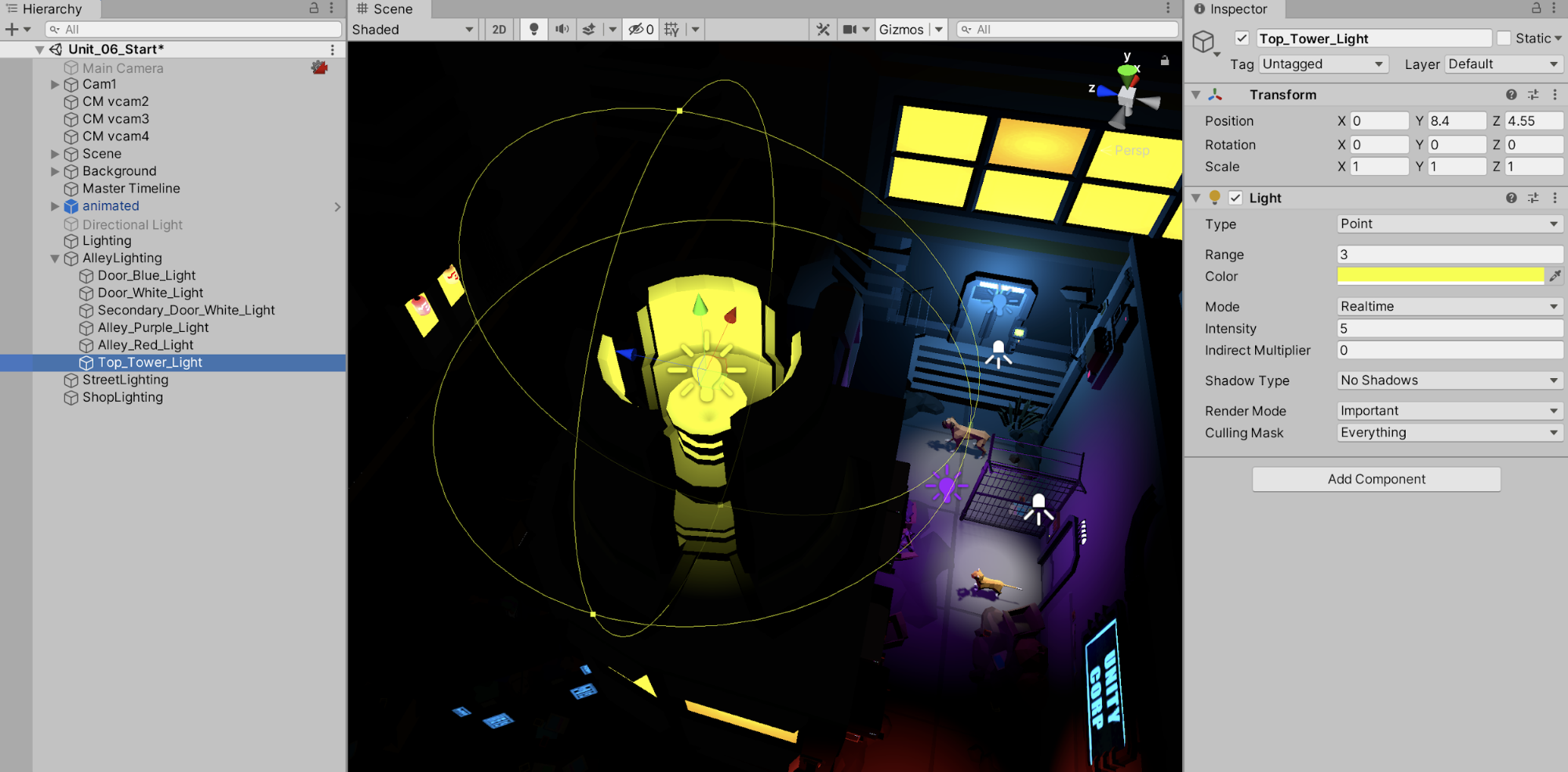
Task: Select the StreetLighting object
Action: [126, 380]
